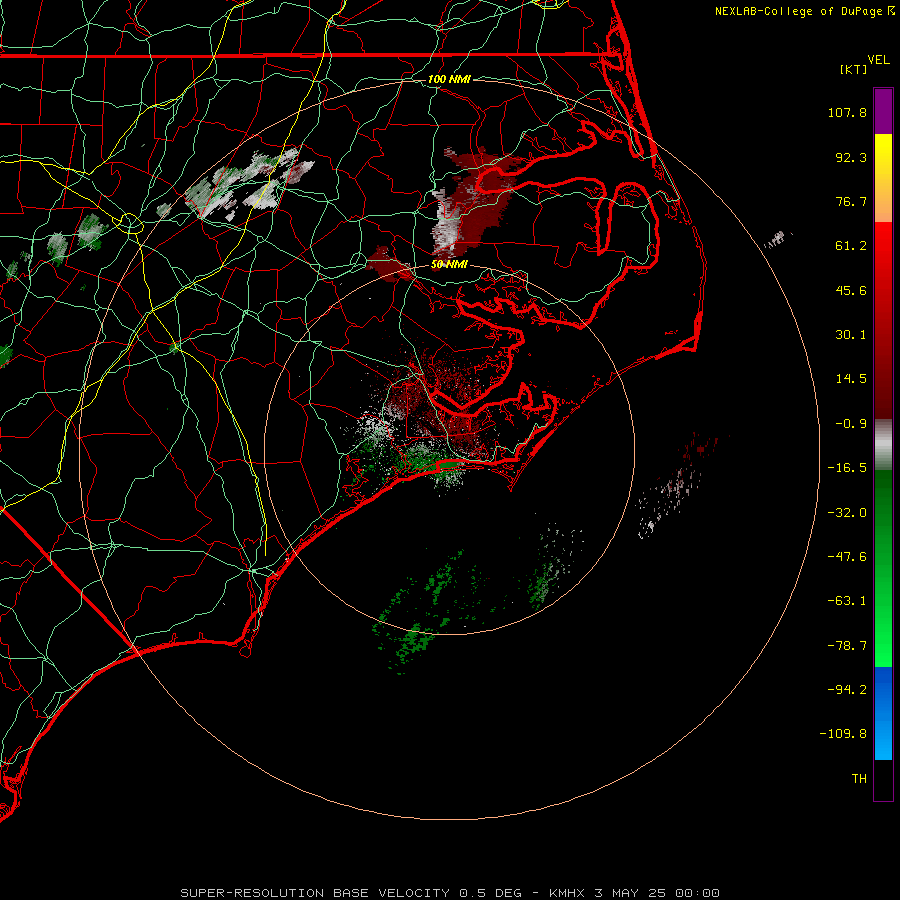The width and height of the screenshot is (900, 900).
Task: Select the -109.8 velocity scale value
Action: [x=843, y=734]
